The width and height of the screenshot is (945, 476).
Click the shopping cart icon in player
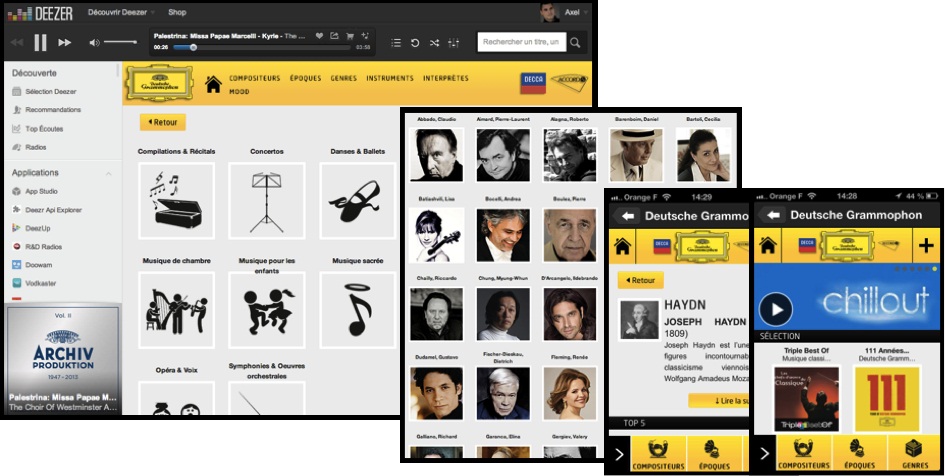[x=350, y=36]
